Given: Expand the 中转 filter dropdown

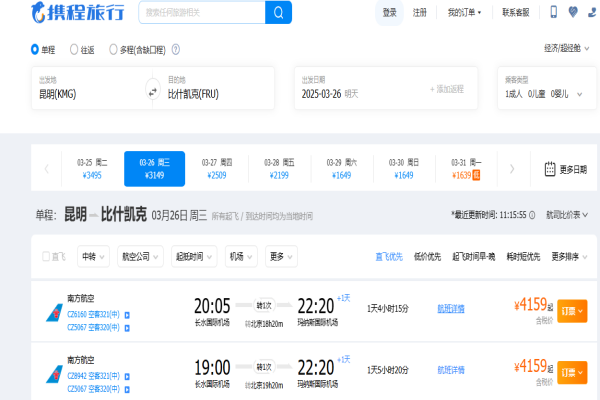Looking at the screenshot, I should [93, 256].
